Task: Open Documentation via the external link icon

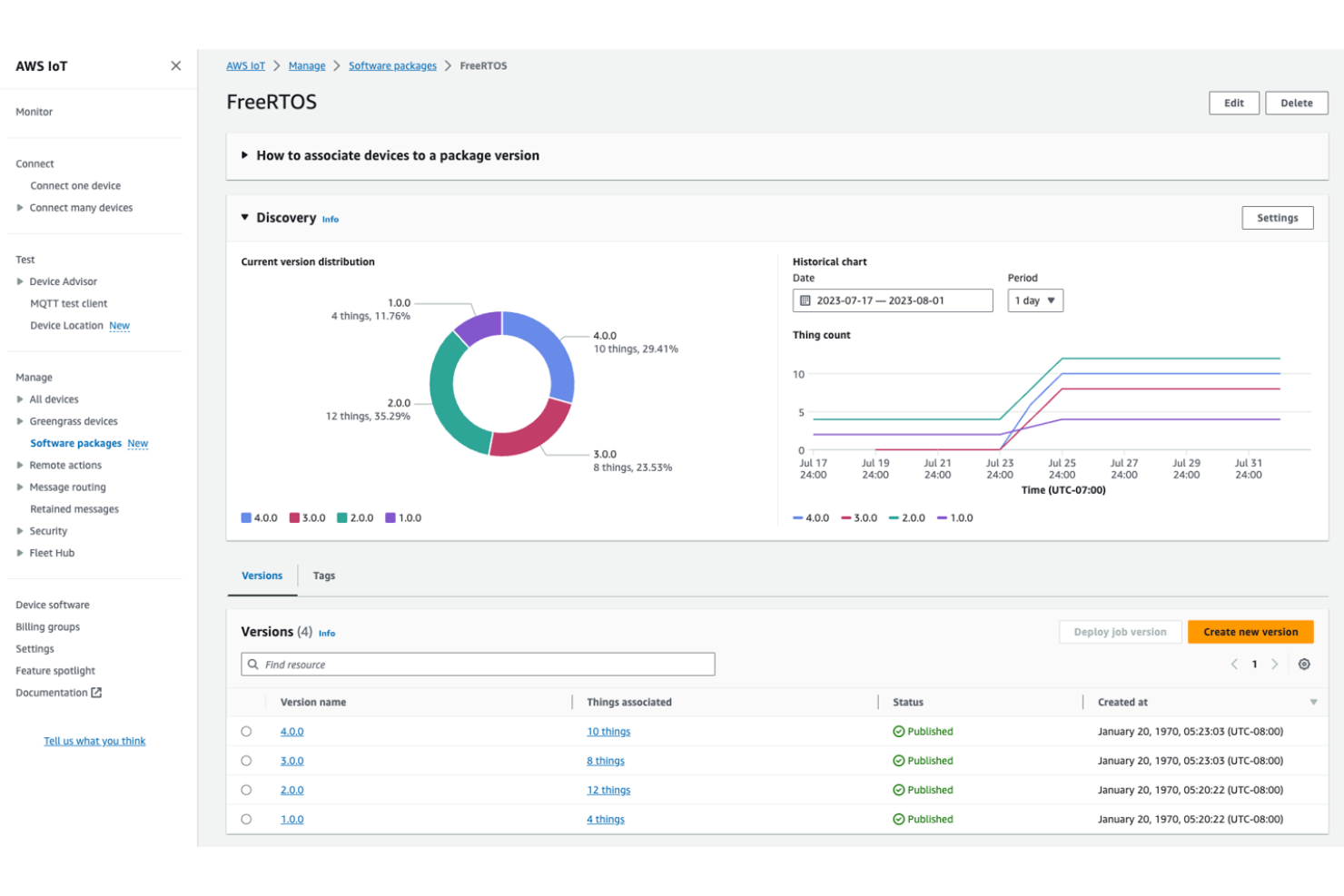Action: pos(97,692)
